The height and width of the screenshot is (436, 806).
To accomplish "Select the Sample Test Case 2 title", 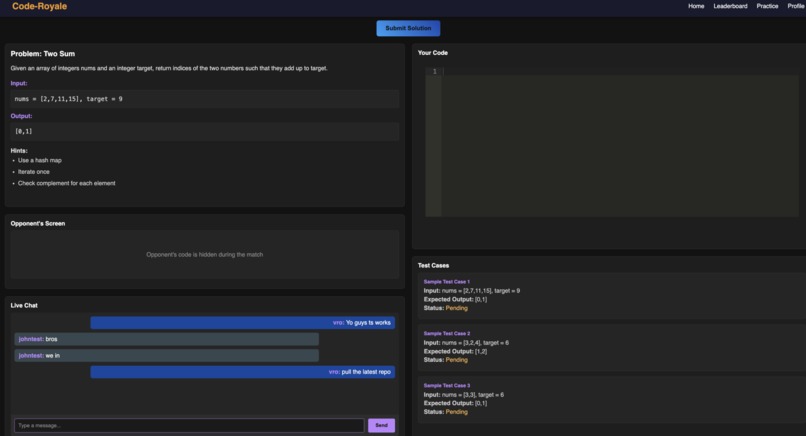I will click(x=447, y=334).
